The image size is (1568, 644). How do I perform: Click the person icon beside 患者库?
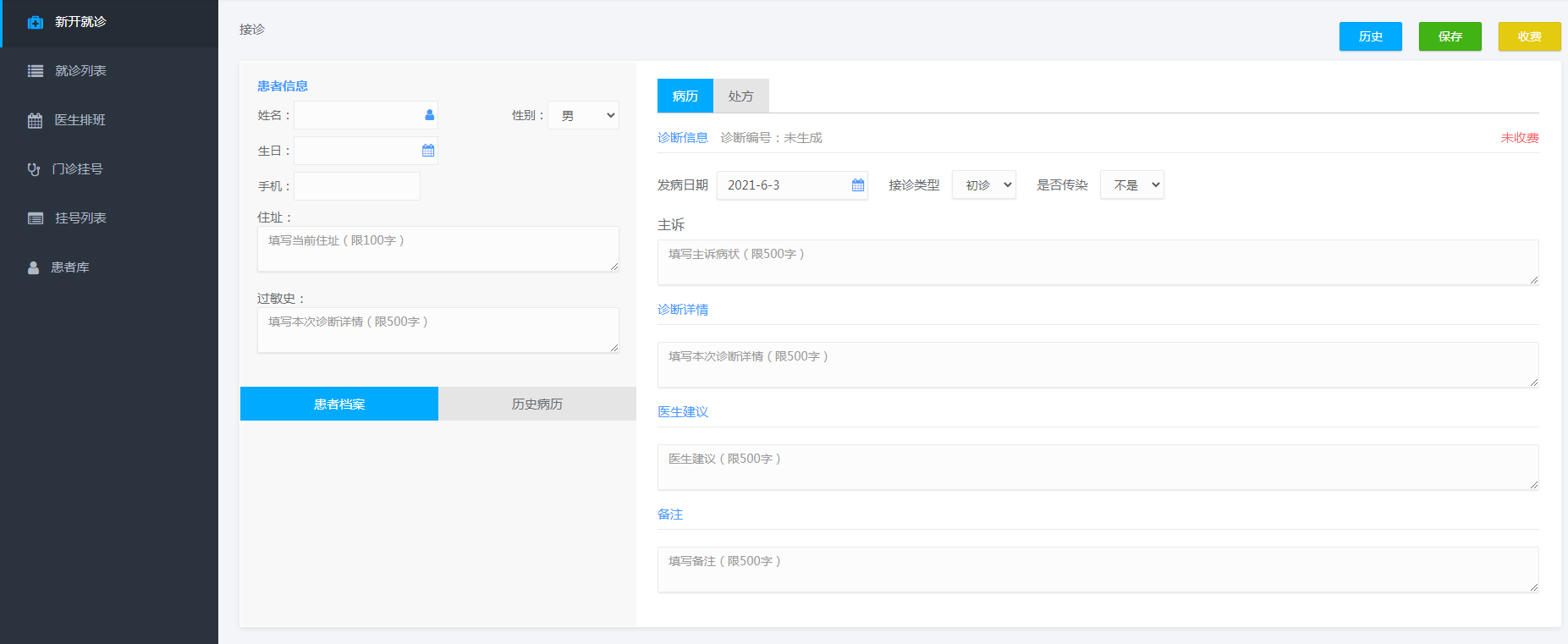pyautogui.click(x=33, y=267)
